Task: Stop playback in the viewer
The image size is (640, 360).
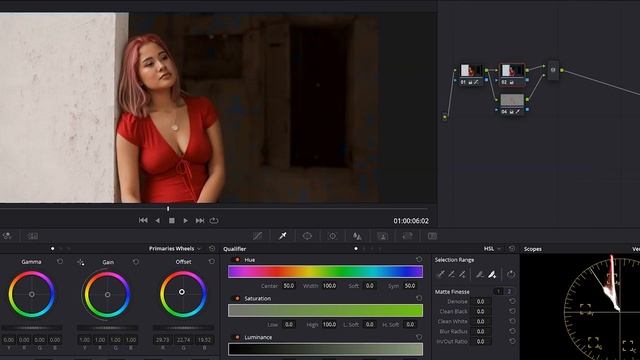Action: [172, 220]
